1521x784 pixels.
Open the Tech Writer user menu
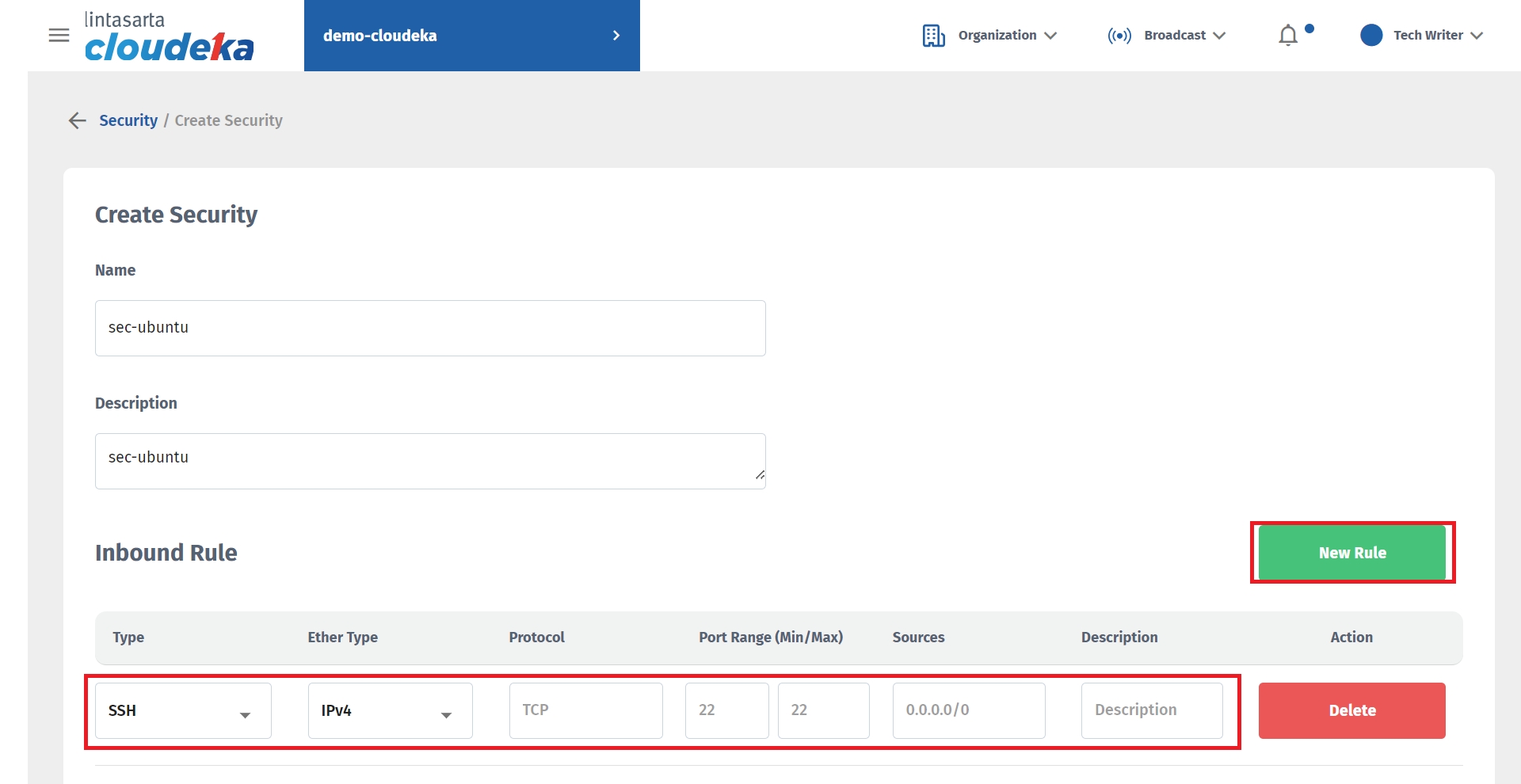click(x=1437, y=36)
